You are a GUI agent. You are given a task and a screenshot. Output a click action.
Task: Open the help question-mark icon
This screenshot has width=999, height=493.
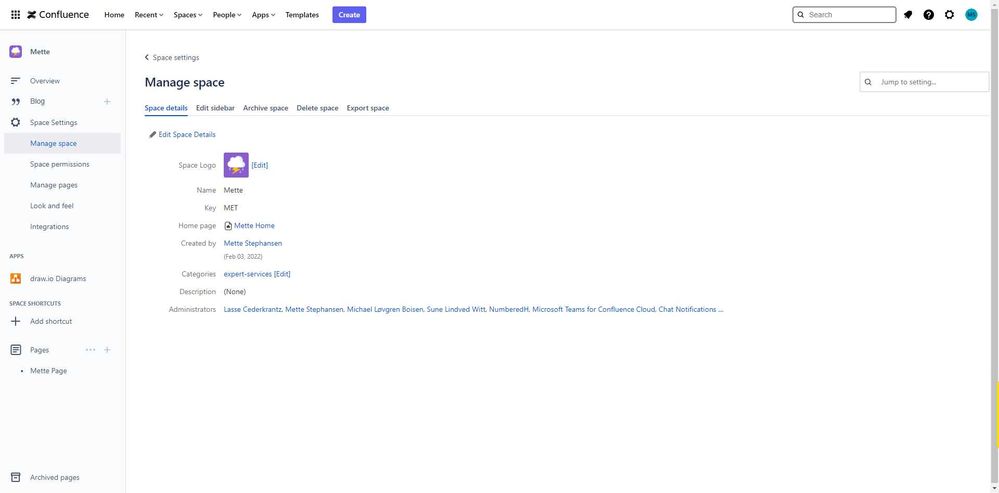[928, 15]
